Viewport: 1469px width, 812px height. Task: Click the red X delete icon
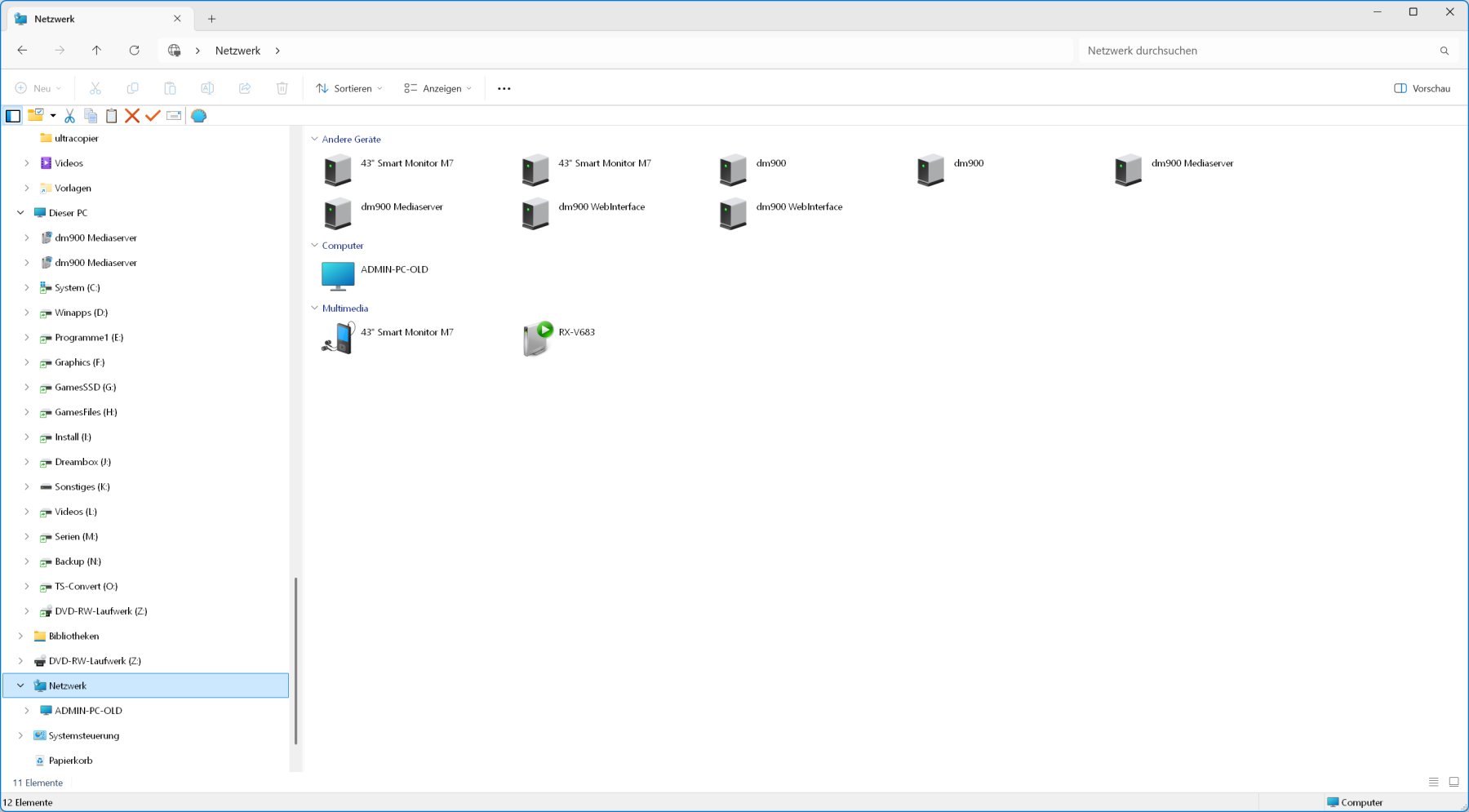tap(131, 115)
